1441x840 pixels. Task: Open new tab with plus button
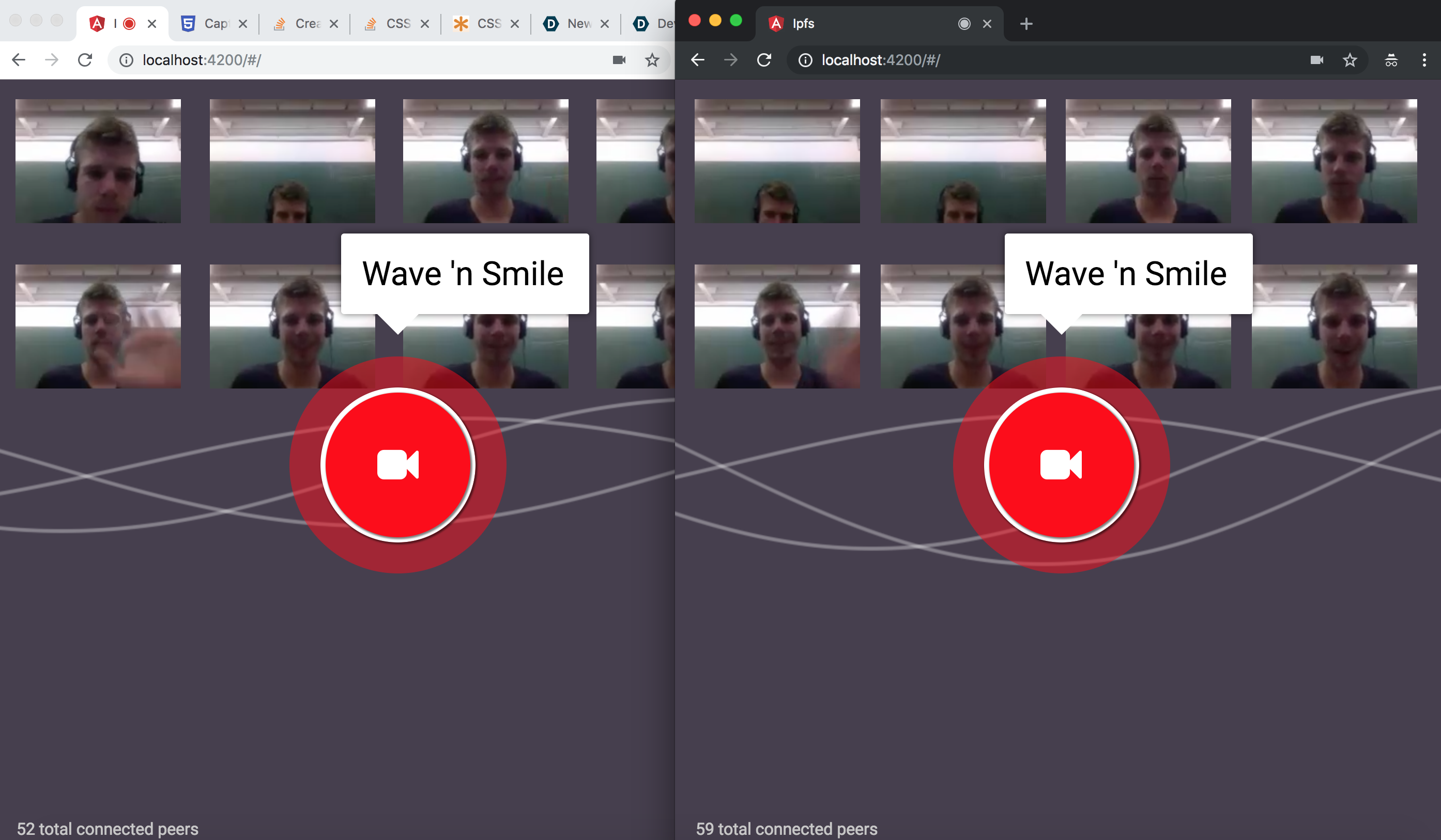(x=1026, y=24)
